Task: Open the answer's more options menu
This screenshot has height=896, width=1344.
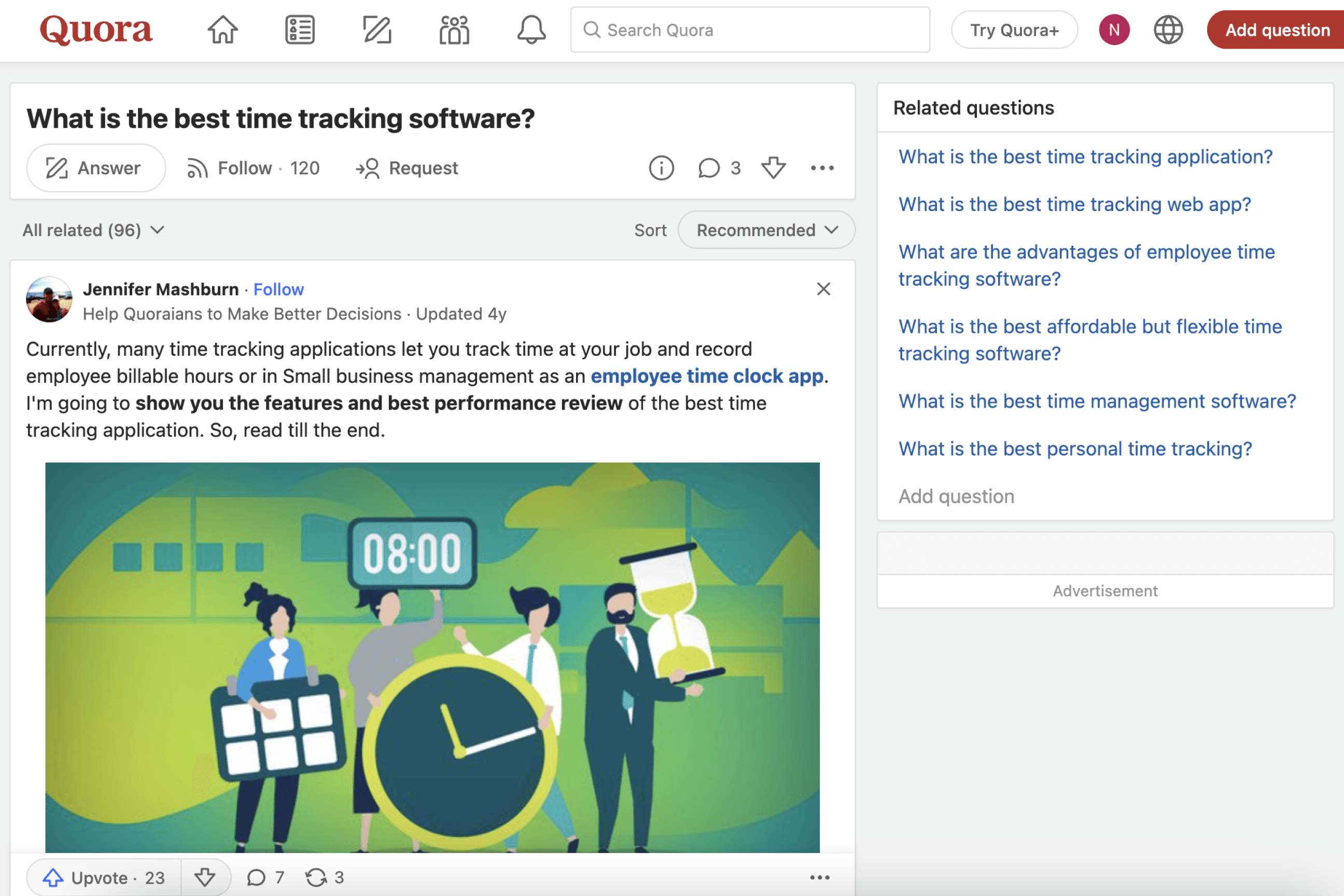Action: pyautogui.click(x=820, y=878)
